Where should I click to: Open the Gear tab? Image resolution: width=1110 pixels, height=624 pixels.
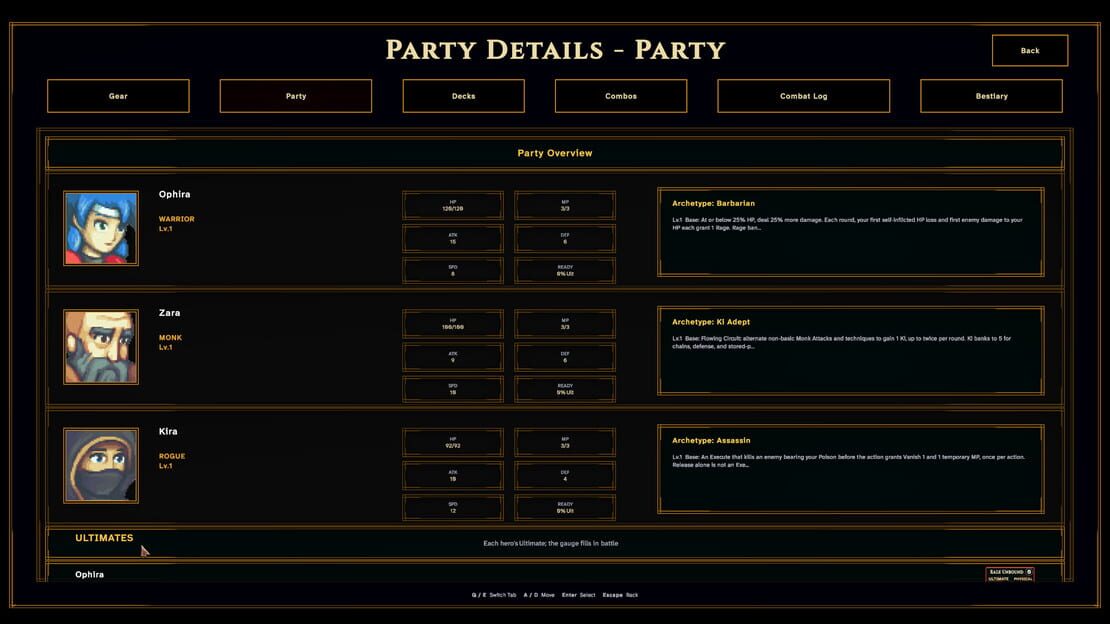[118, 96]
